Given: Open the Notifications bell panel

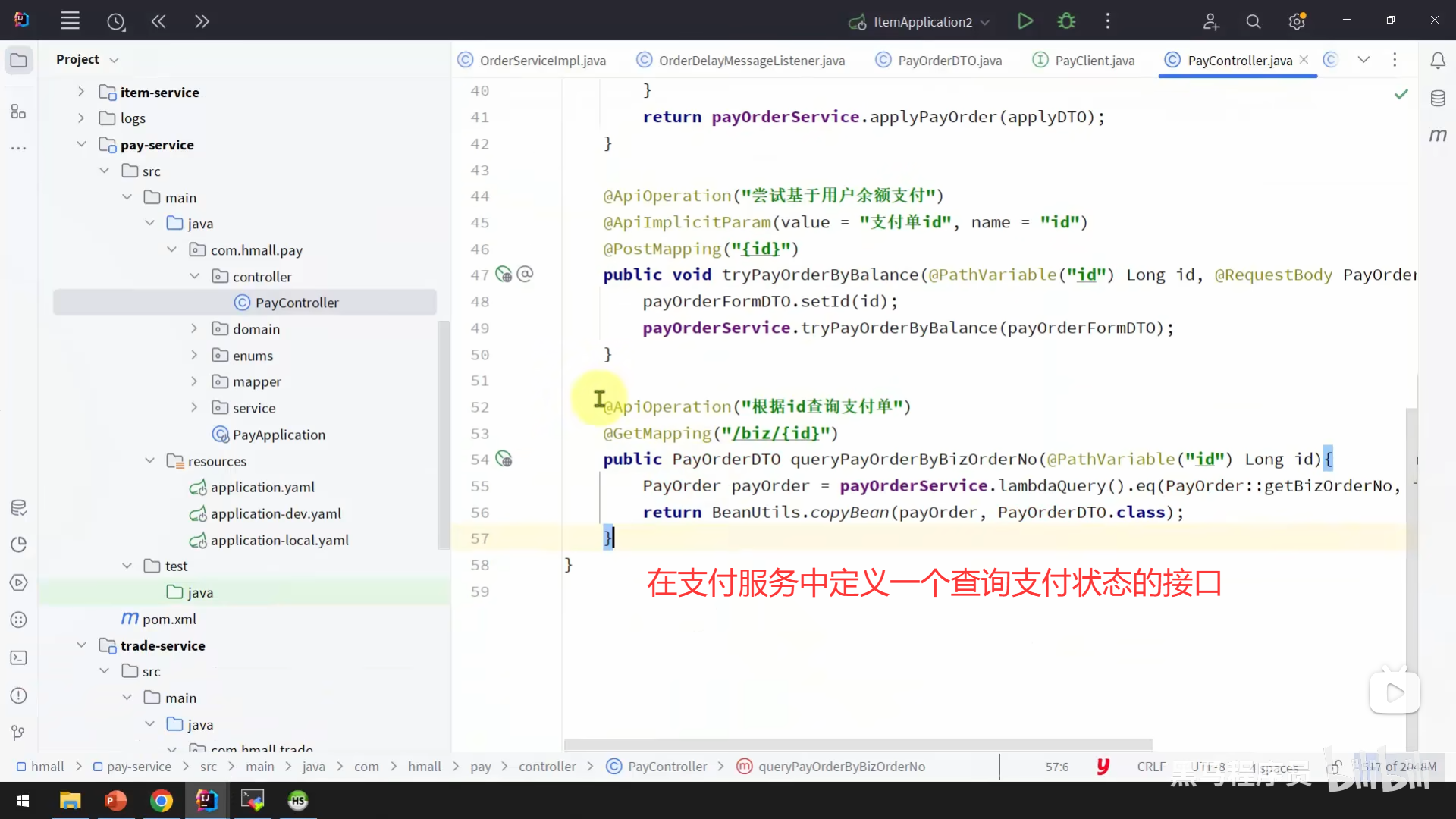Looking at the screenshot, I should (x=1437, y=61).
